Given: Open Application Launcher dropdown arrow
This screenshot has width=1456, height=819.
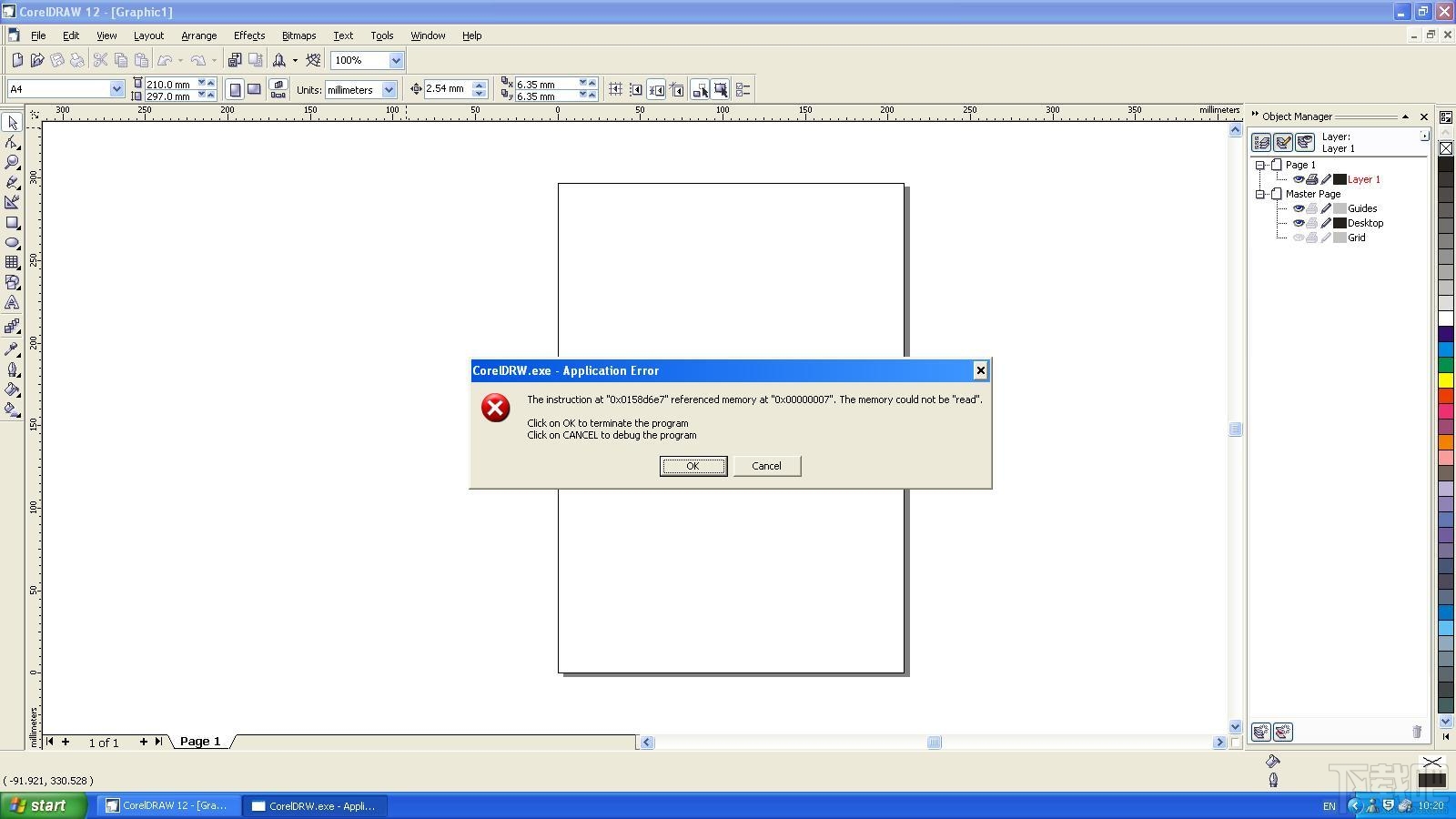Looking at the screenshot, I should (x=295, y=60).
